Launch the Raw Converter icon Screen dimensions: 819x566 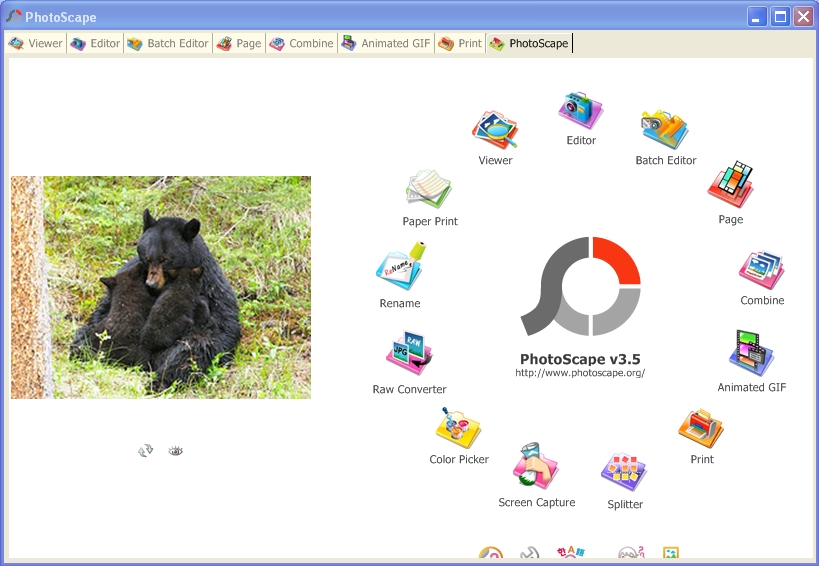[x=409, y=353]
